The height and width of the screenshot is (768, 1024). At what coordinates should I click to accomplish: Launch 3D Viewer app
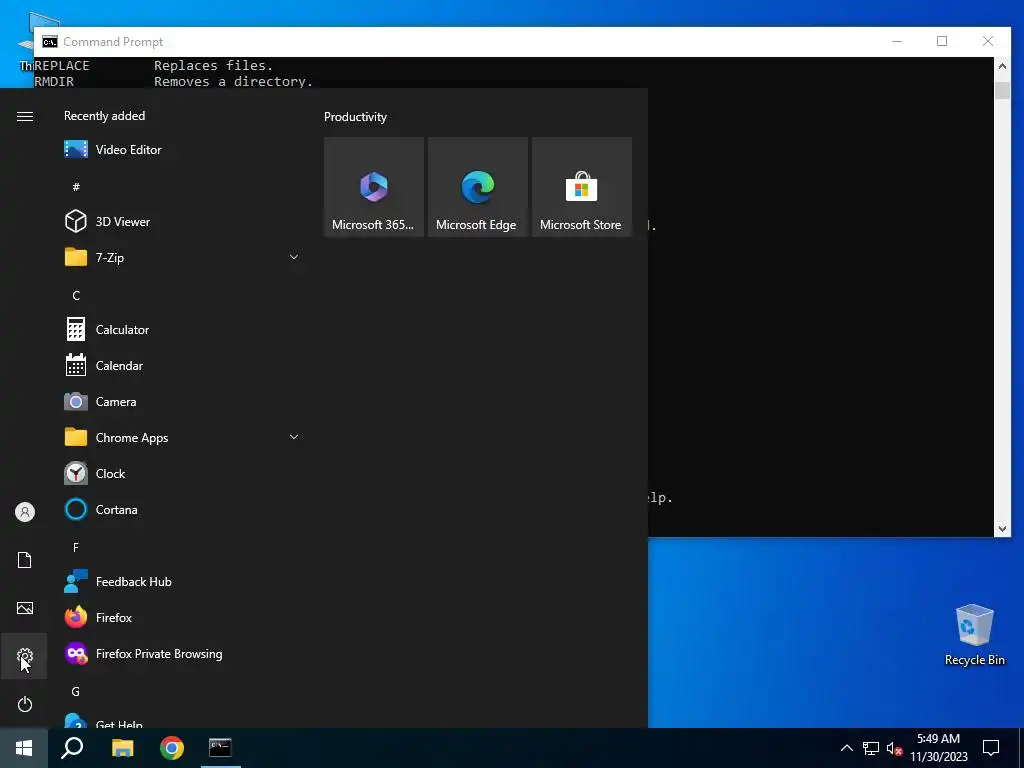(182, 221)
